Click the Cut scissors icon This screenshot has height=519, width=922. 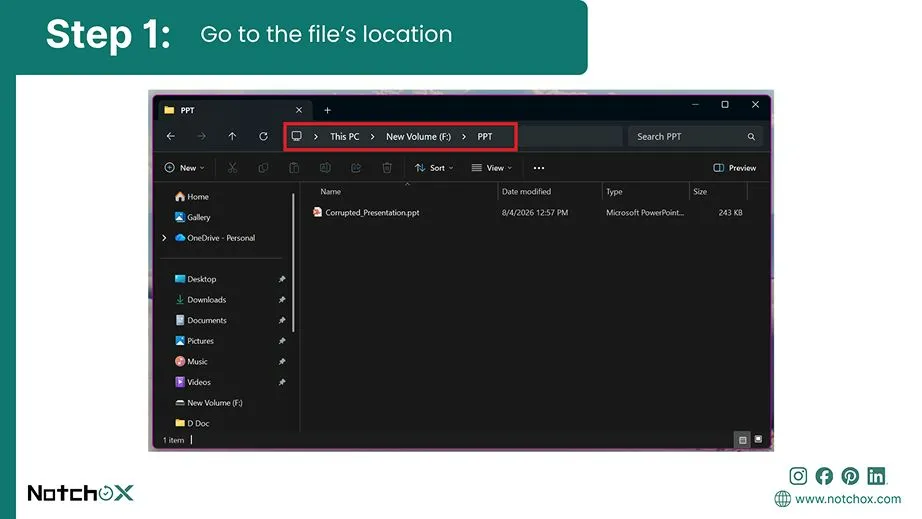click(x=232, y=168)
